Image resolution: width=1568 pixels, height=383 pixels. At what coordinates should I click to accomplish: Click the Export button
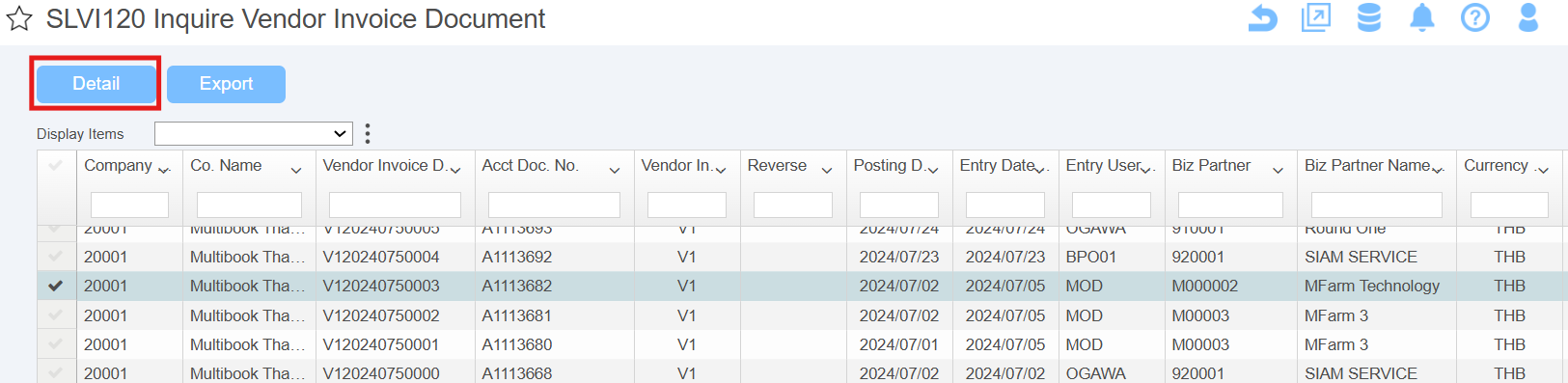226,84
